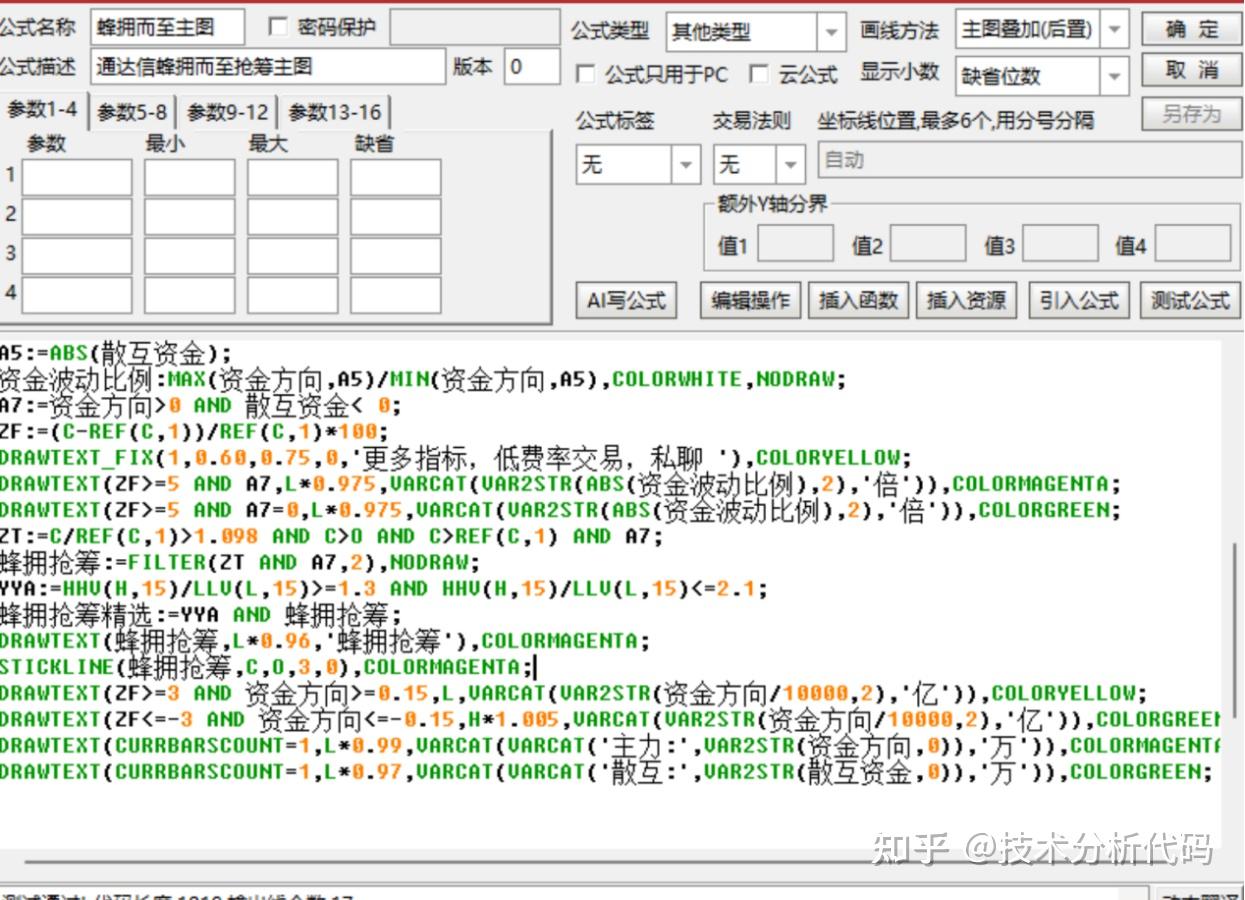Toggle 公式只用于PC checkbox
1245x900 pixels.
(x=586, y=74)
